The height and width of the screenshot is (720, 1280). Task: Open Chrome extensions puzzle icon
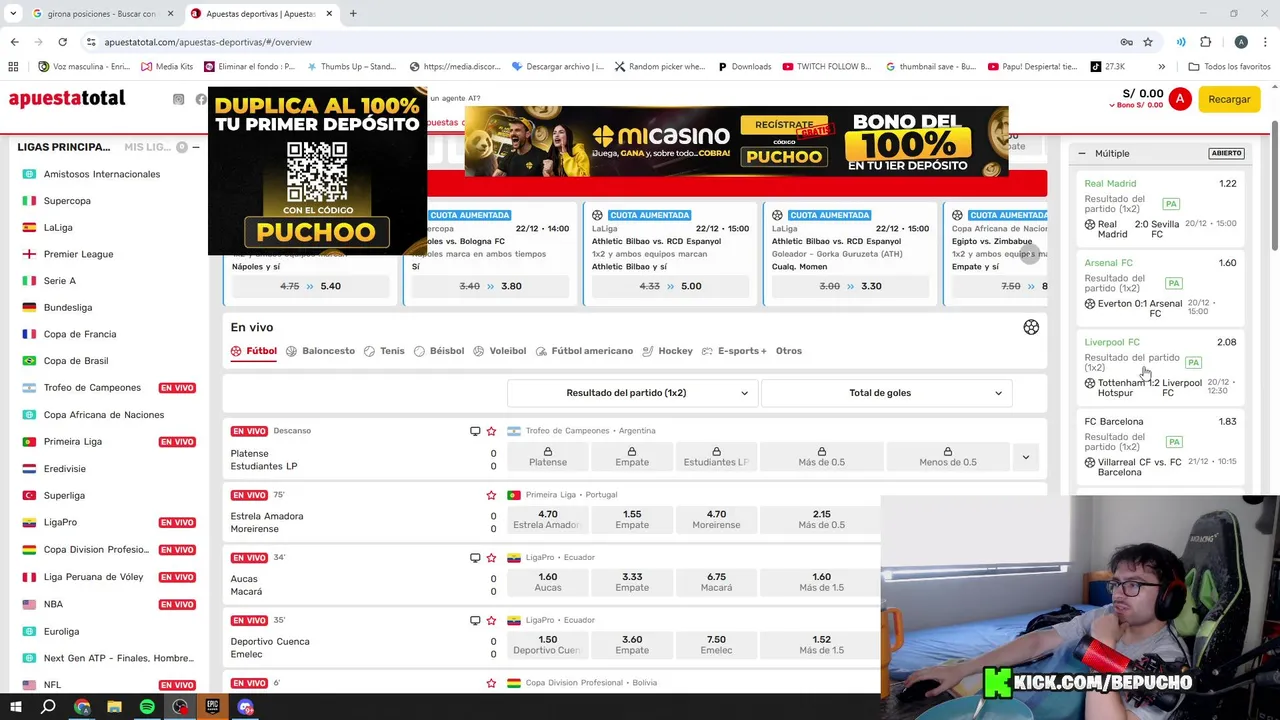point(1206,42)
